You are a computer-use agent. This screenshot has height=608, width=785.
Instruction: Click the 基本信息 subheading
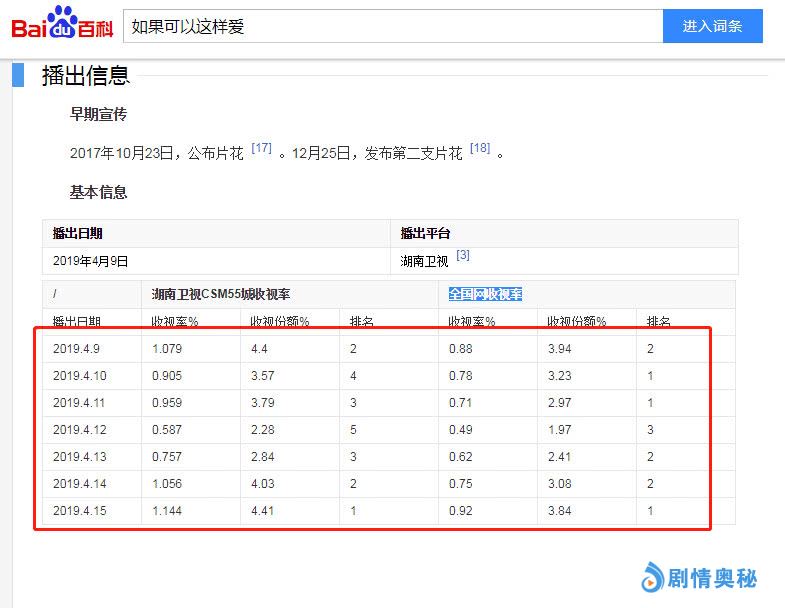98,192
